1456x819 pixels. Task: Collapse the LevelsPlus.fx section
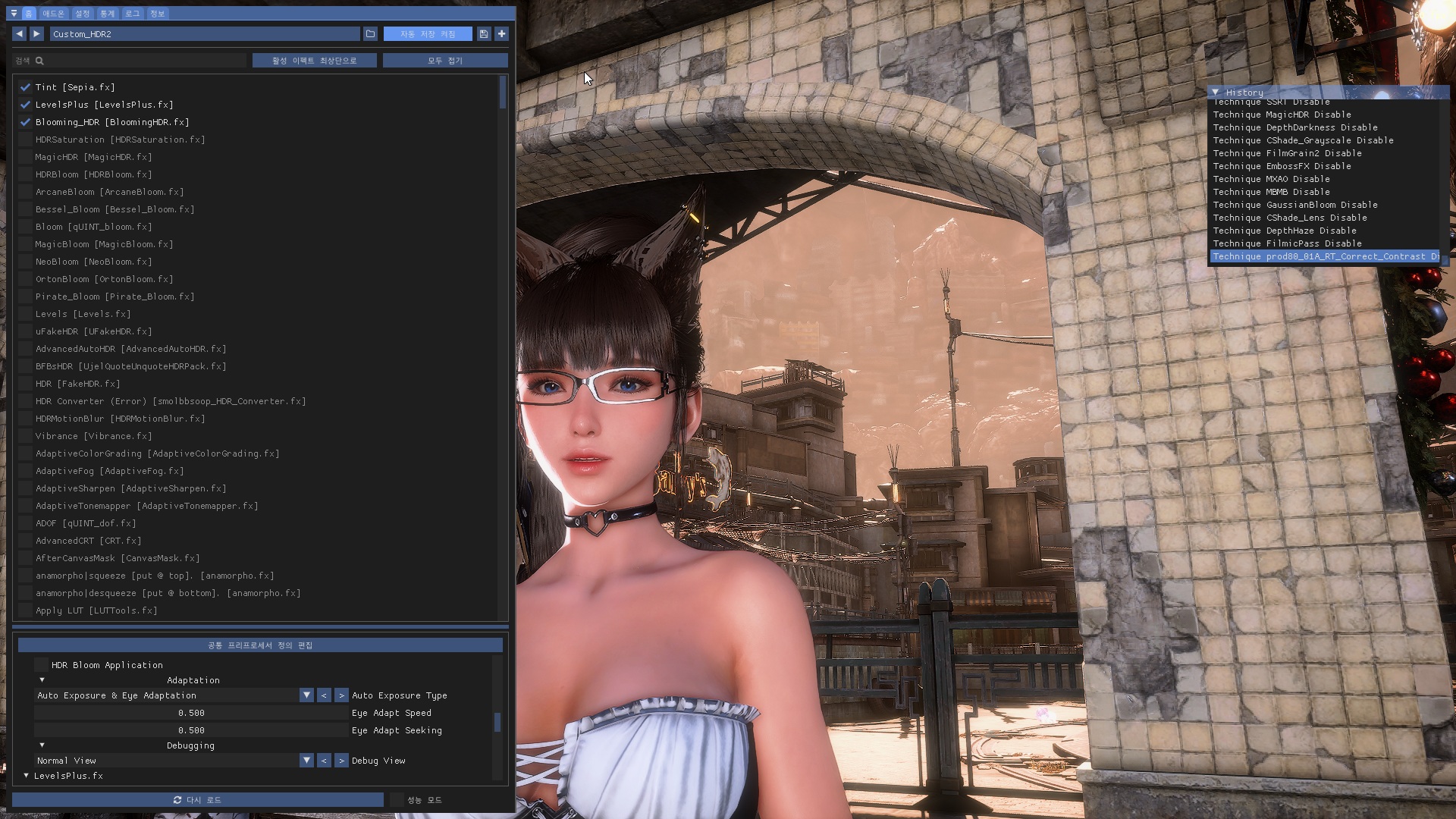click(x=27, y=776)
